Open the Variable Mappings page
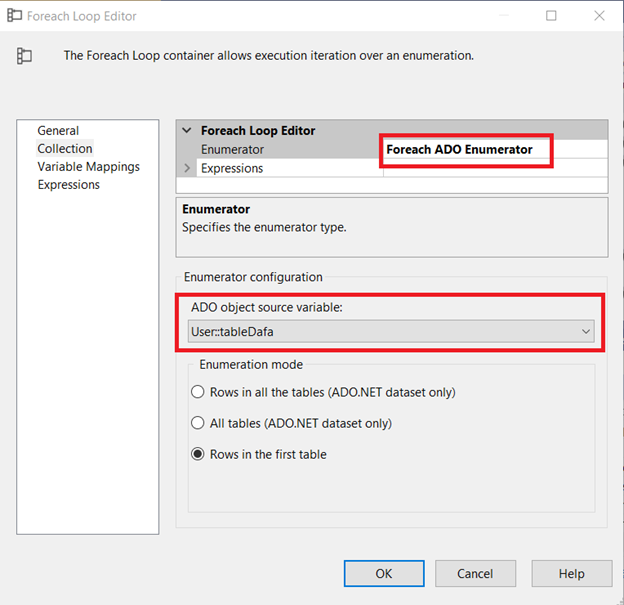624x605 pixels. pyautogui.click(x=88, y=166)
